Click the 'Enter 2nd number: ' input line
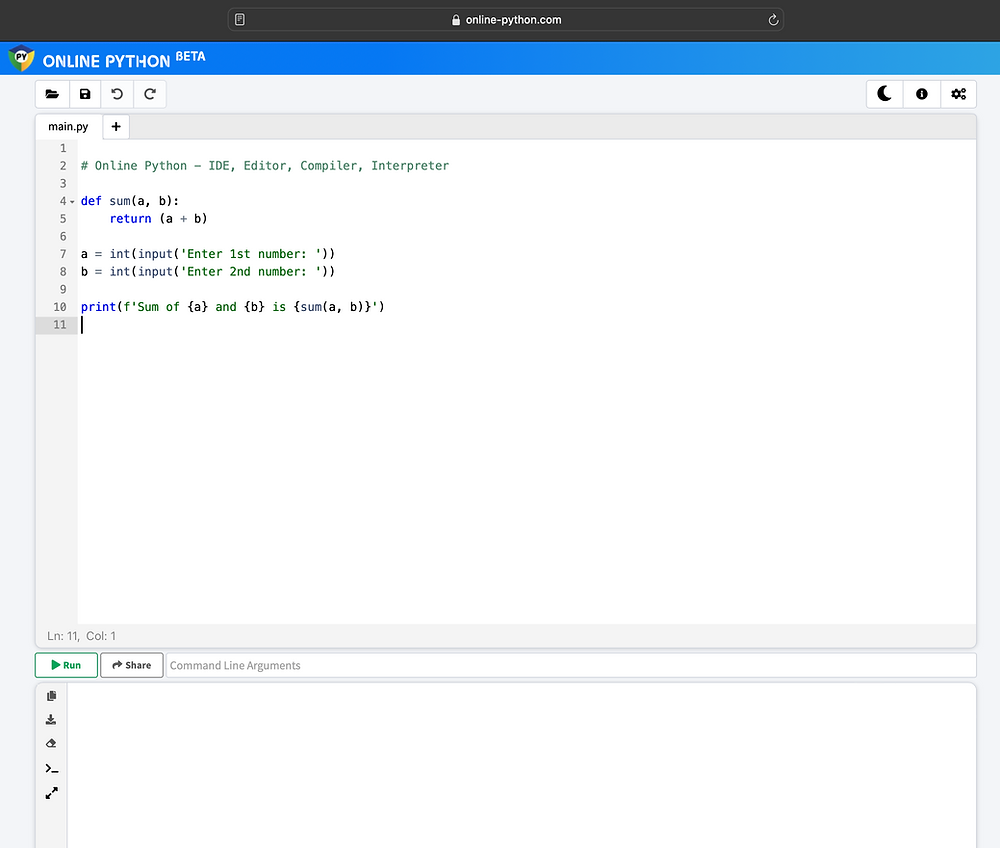The width and height of the screenshot is (1000, 848). point(207,272)
